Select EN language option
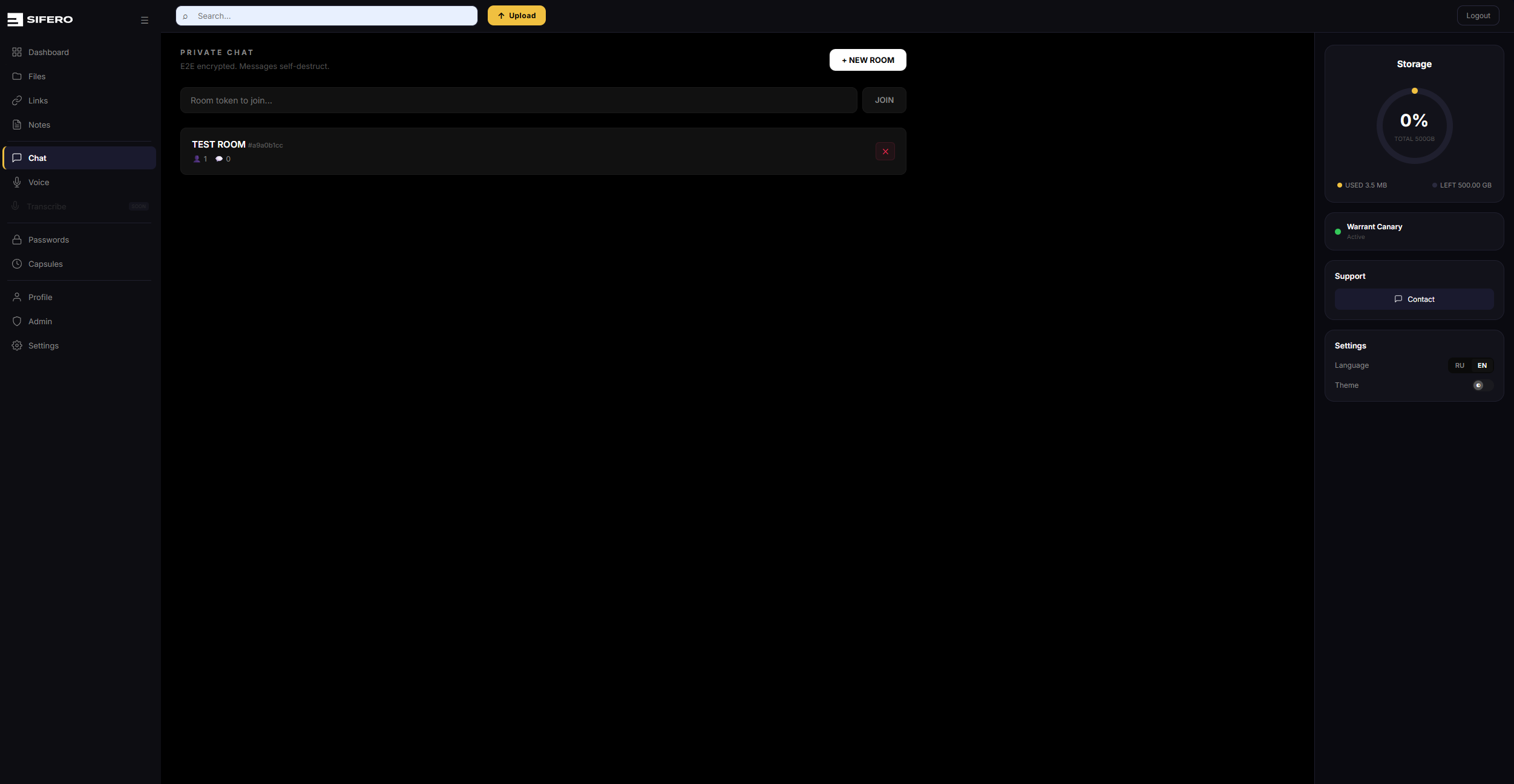 [x=1482, y=365]
